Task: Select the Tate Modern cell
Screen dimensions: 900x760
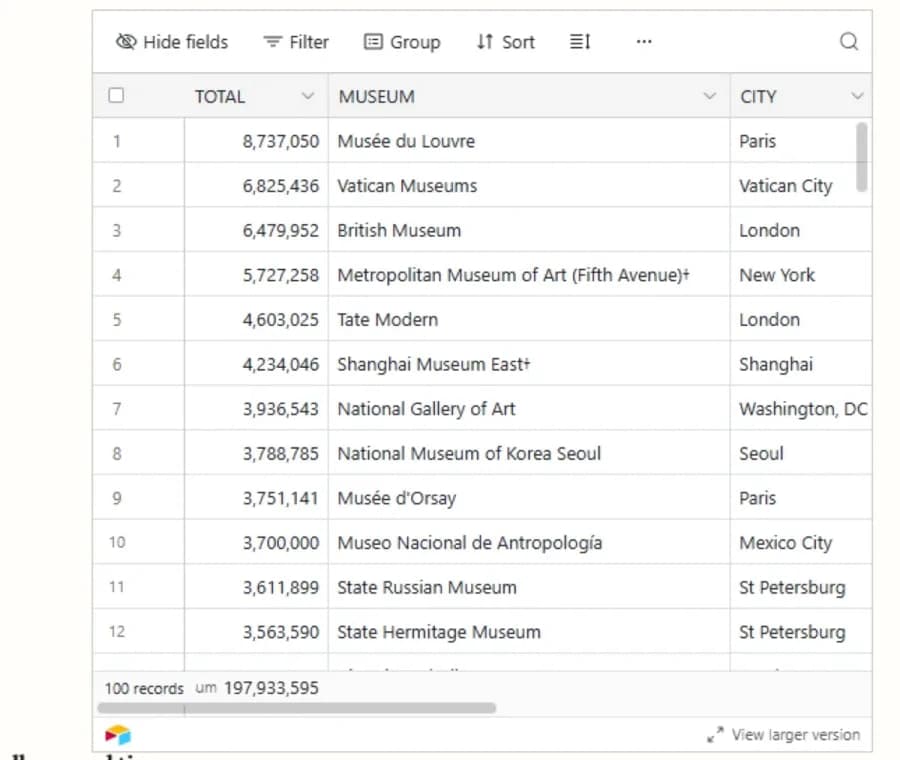Action: (x=529, y=319)
